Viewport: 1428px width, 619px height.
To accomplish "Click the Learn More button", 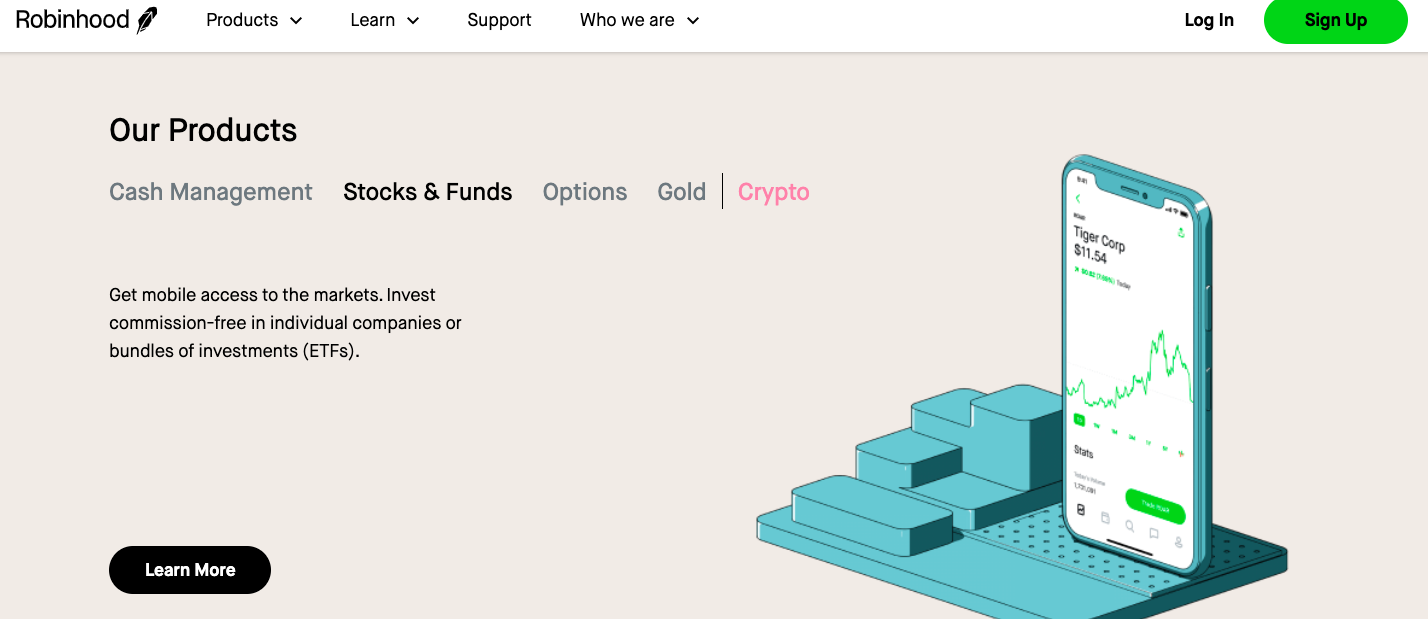I will (190, 570).
